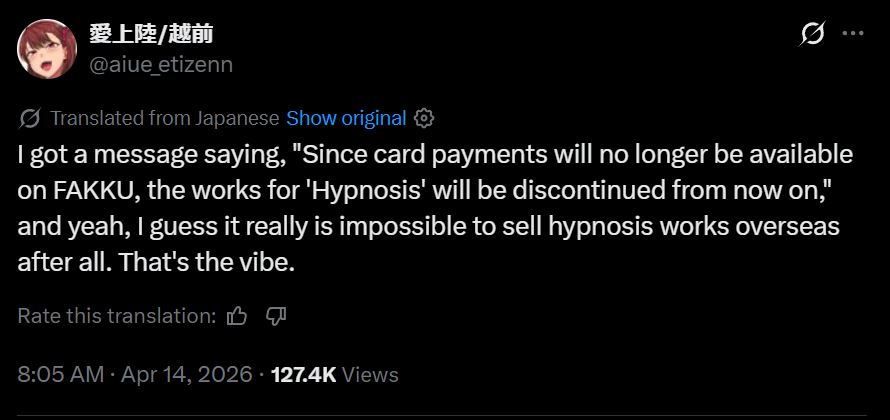890x420 pixels.
Task: Open the 8:05 AM timestamp link
Action: (61, 375)
